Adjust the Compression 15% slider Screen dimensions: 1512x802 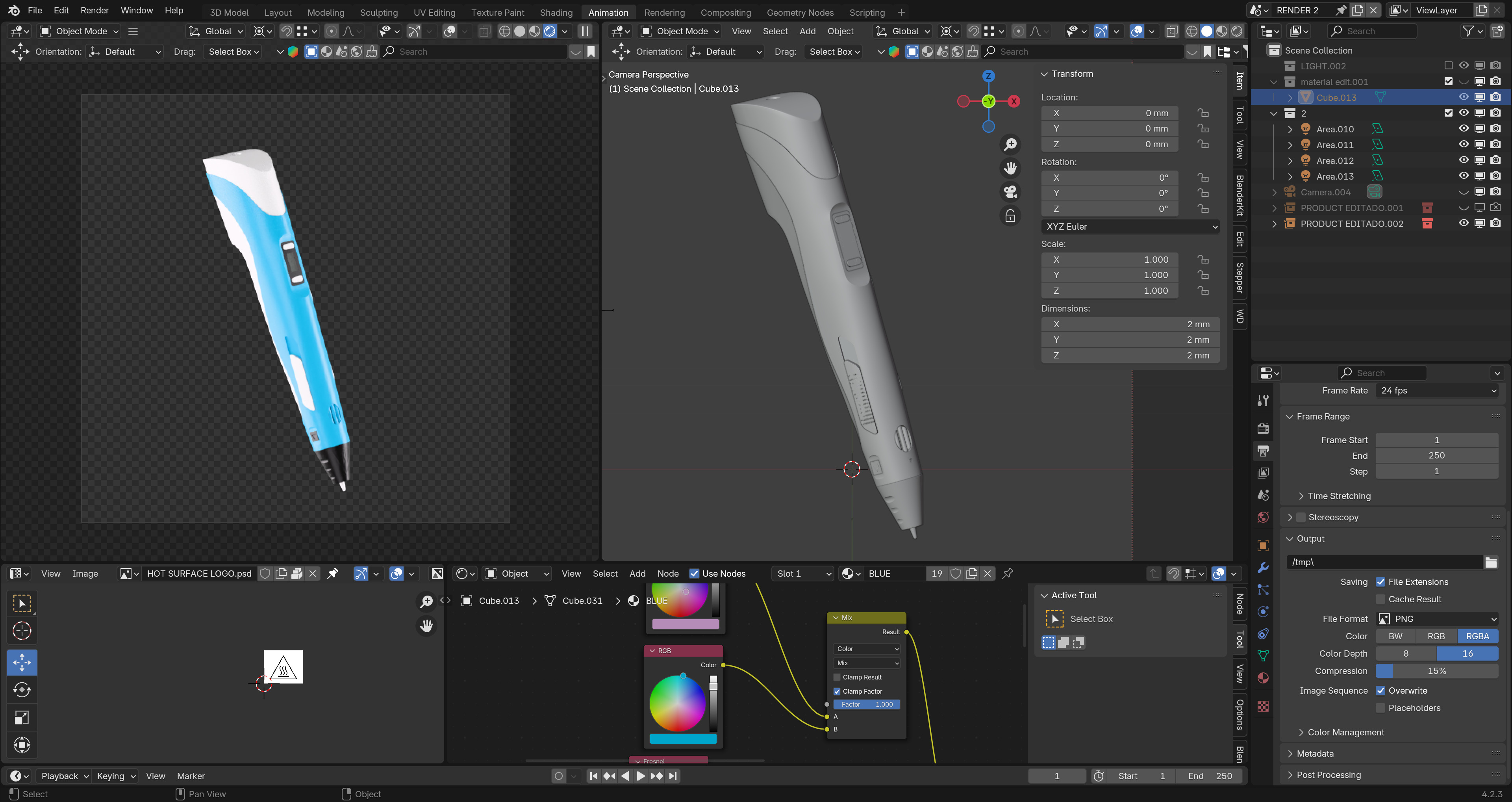pyautogui.click(x=1436, y=670)
